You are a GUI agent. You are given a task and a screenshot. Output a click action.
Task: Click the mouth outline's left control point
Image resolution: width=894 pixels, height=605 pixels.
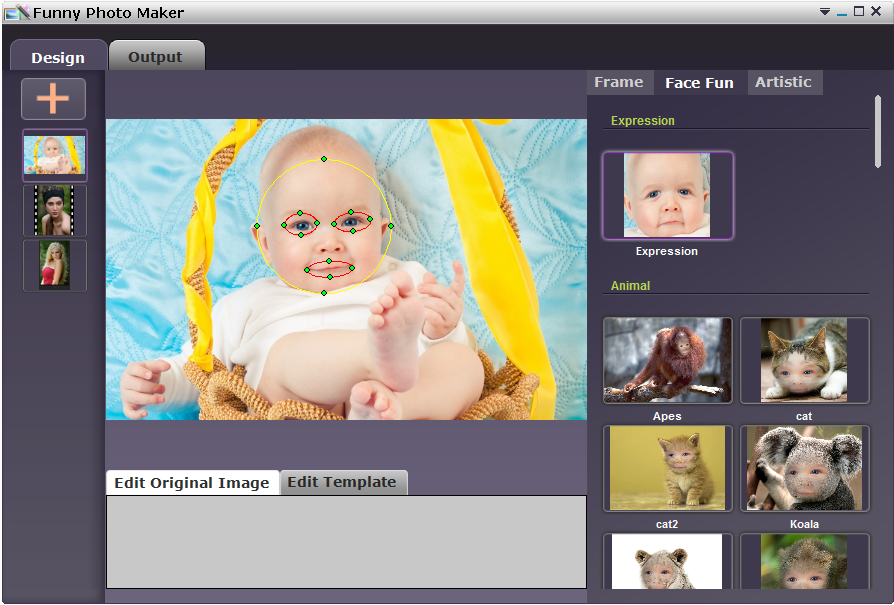pos(307,270)
